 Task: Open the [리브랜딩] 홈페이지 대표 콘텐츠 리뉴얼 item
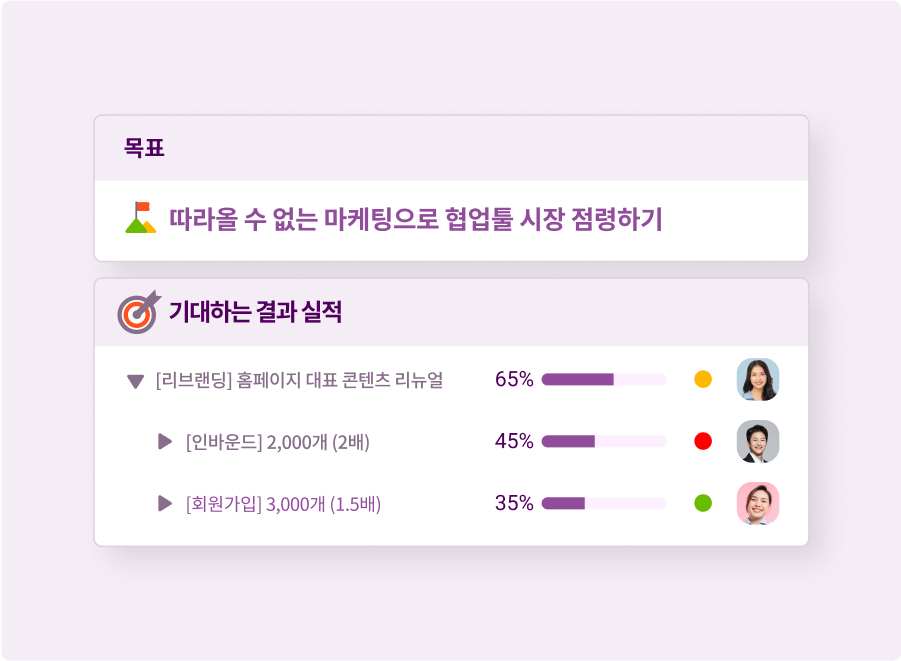pos(299,380)
